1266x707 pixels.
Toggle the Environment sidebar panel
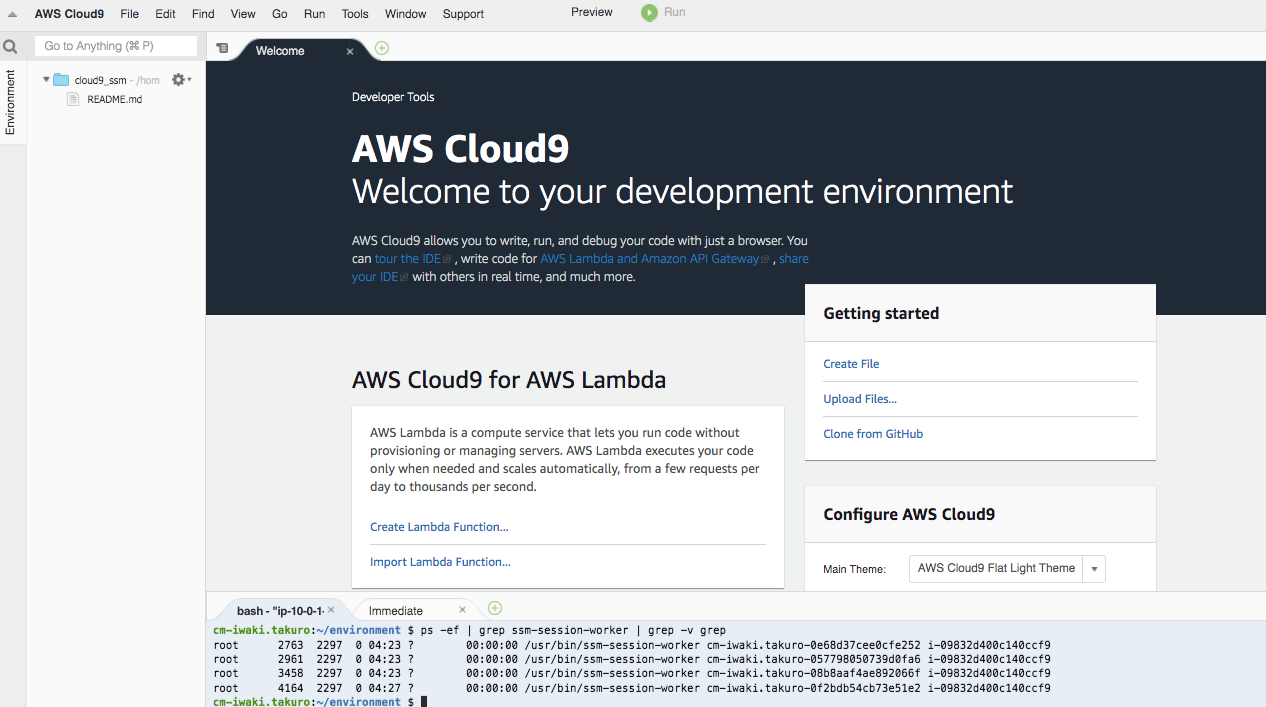click(10, 102)
